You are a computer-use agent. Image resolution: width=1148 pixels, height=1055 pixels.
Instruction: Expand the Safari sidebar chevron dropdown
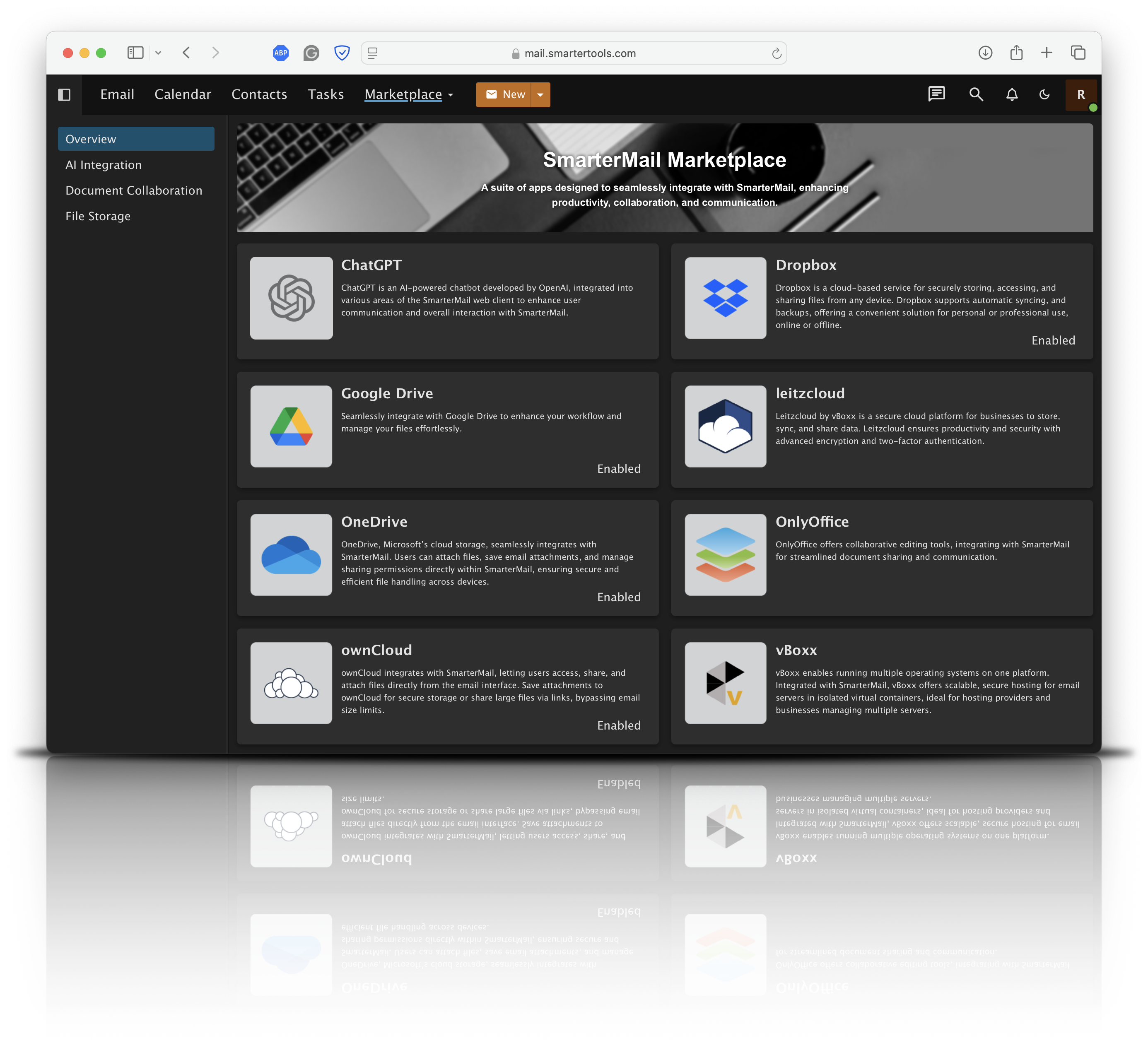coord(158,53)
